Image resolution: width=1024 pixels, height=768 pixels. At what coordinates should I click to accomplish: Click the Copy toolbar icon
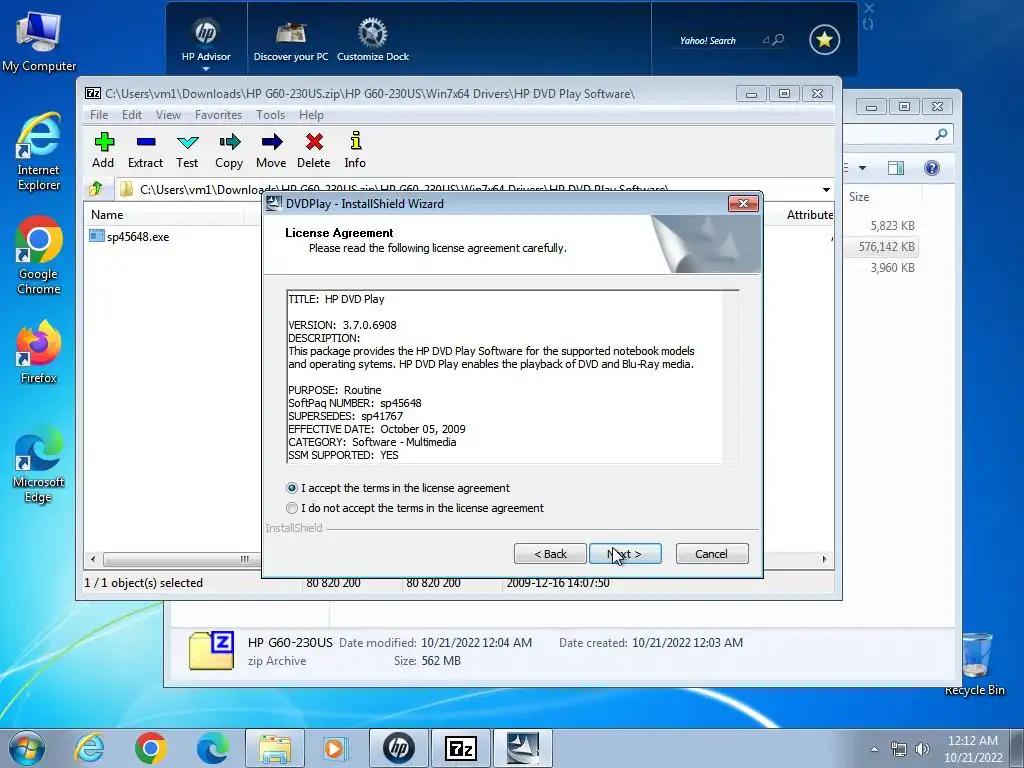(x=229, y=150)
